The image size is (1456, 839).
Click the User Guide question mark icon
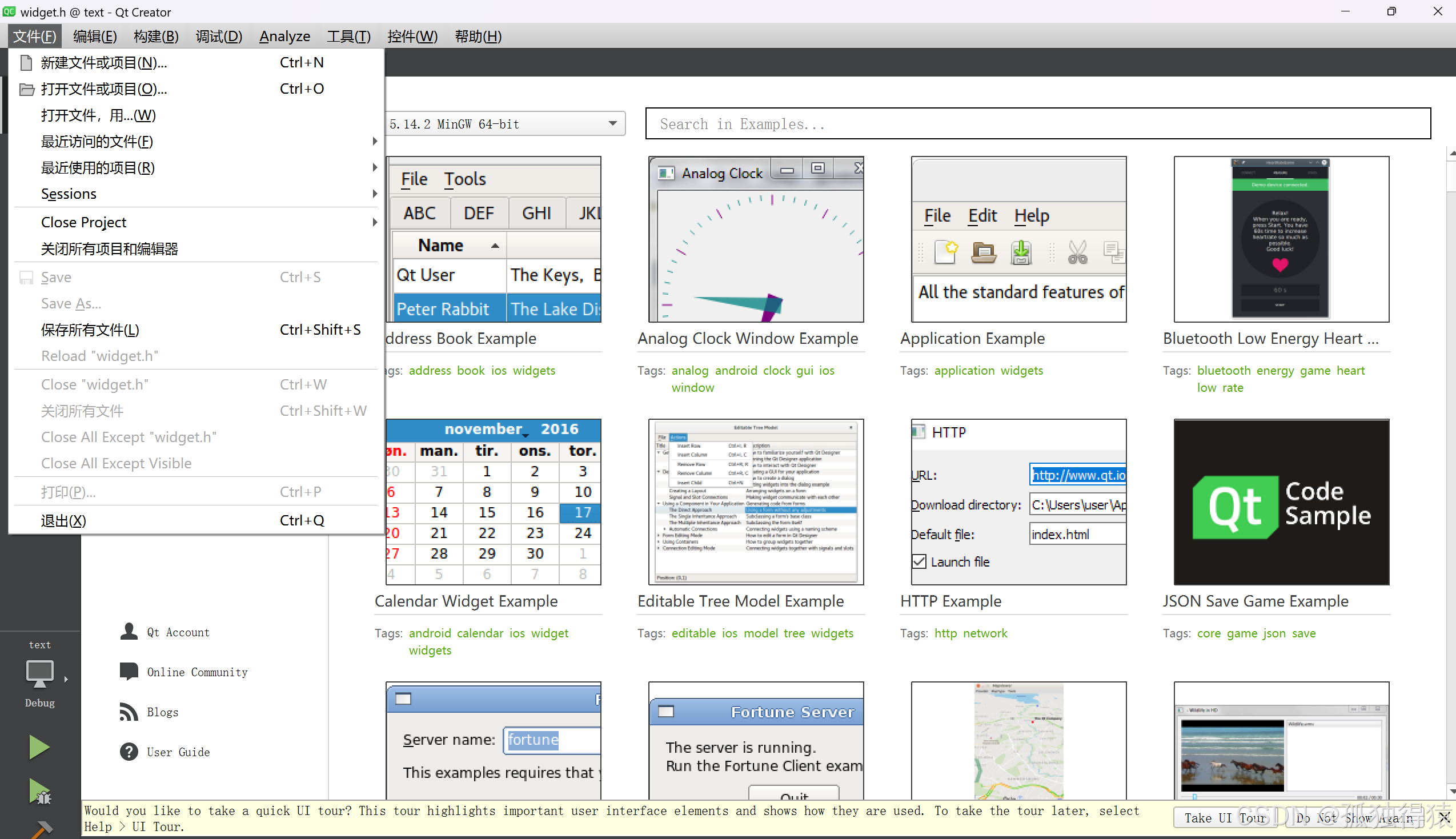(129, 752)
